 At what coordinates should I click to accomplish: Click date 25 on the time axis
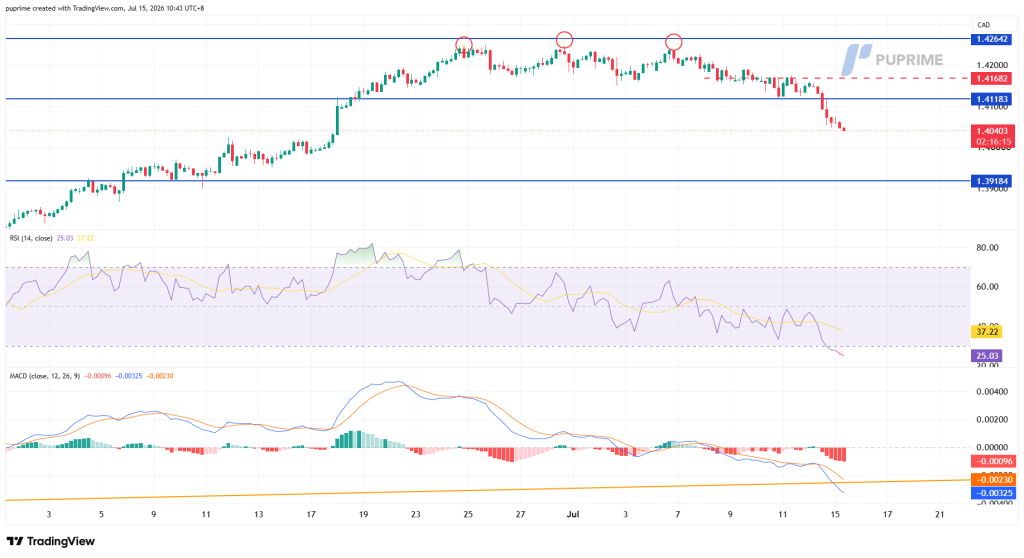(468, 515)
